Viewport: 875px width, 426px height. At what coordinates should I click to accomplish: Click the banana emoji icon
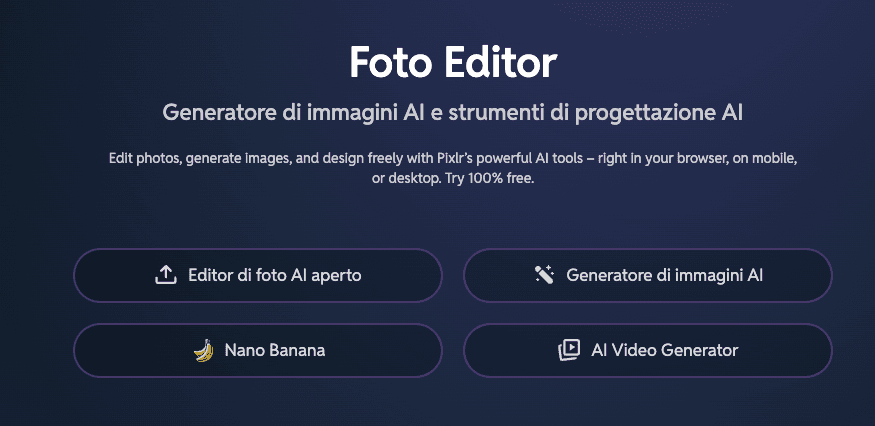203,350
